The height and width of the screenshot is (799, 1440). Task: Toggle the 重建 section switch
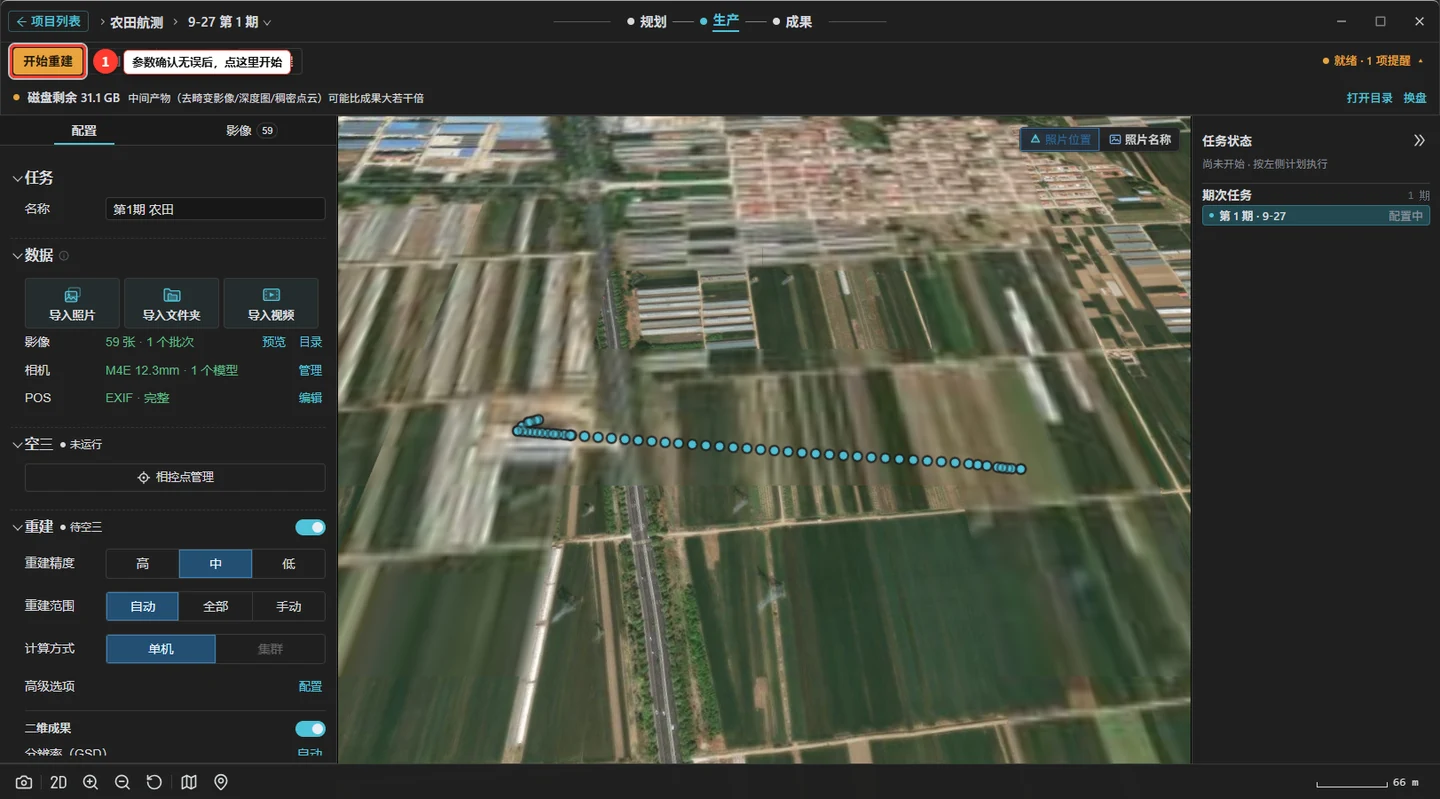click(x=310, y=527)
